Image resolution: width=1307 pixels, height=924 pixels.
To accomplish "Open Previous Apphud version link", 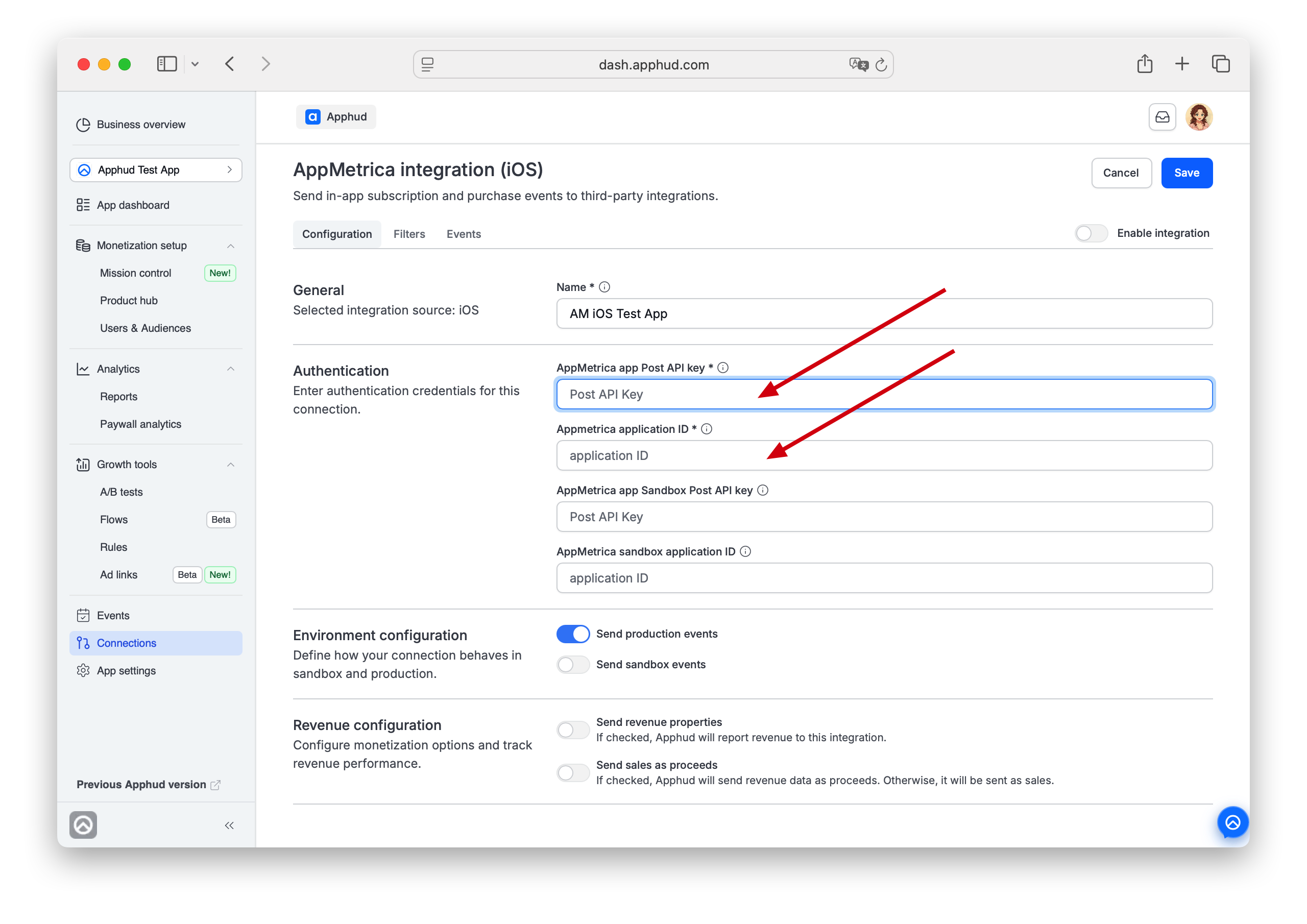I will (x=148, y=785).
